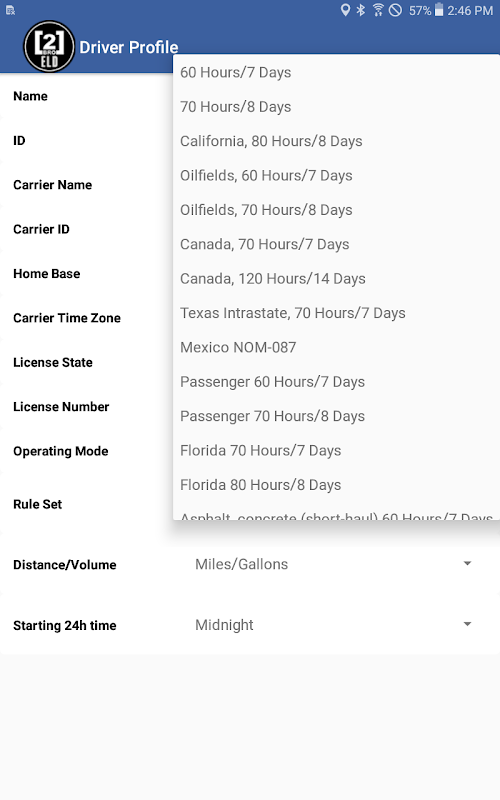Viewport: 500px width, 800px height.
Task: Tap the battery indicator icon
Action: click(439, 10)
